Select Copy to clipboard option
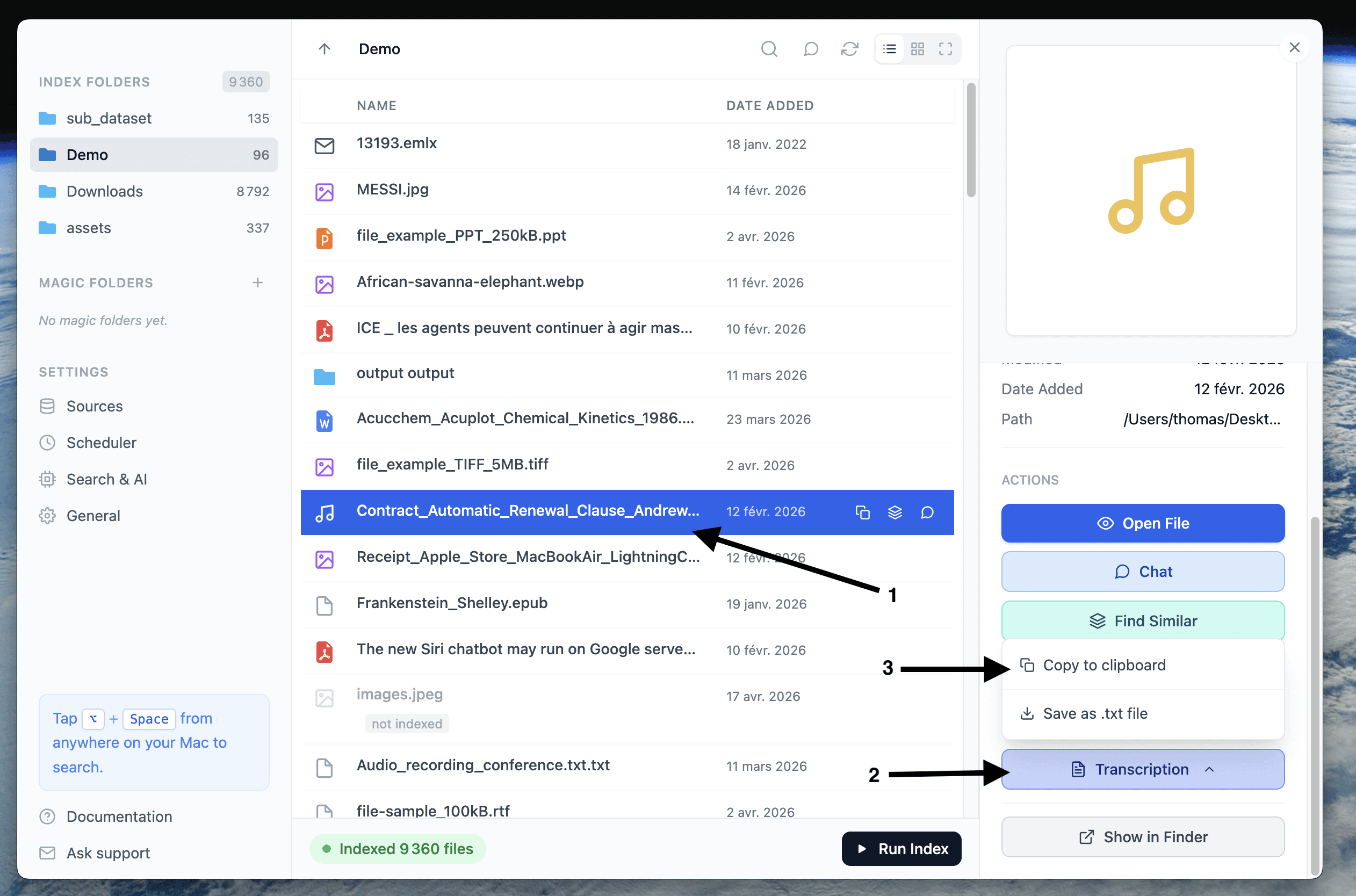The height and width of the screenshot is (896, 1356). 1103,665
